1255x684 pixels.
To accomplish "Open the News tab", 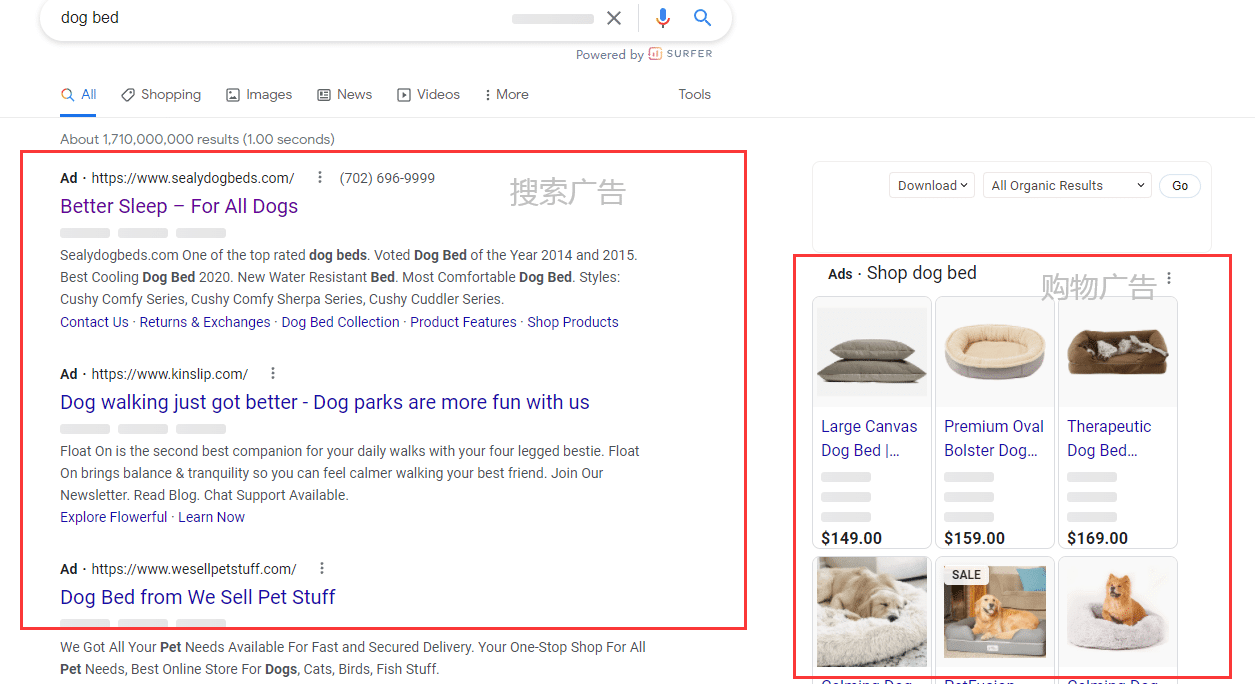I will point(345,94).
